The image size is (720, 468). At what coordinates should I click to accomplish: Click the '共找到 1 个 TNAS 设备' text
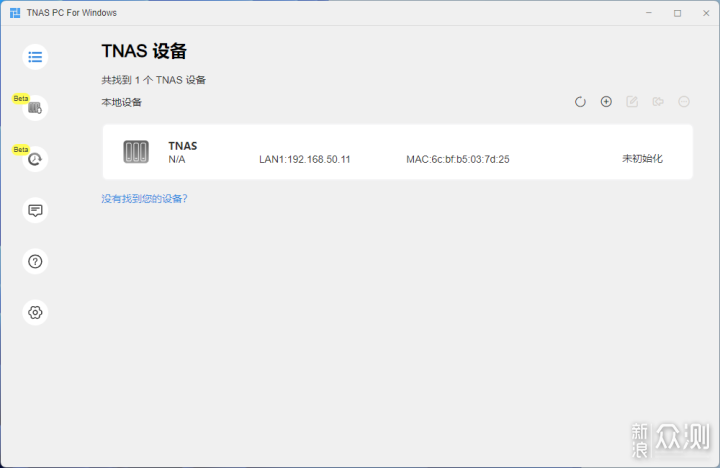pos(153,80)
